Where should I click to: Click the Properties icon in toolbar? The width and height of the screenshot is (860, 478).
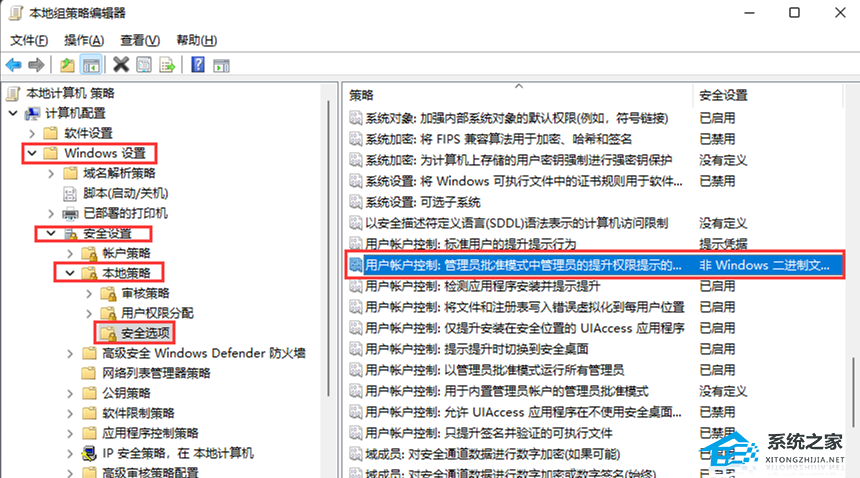pyautogui.click(x=143, y=65)
